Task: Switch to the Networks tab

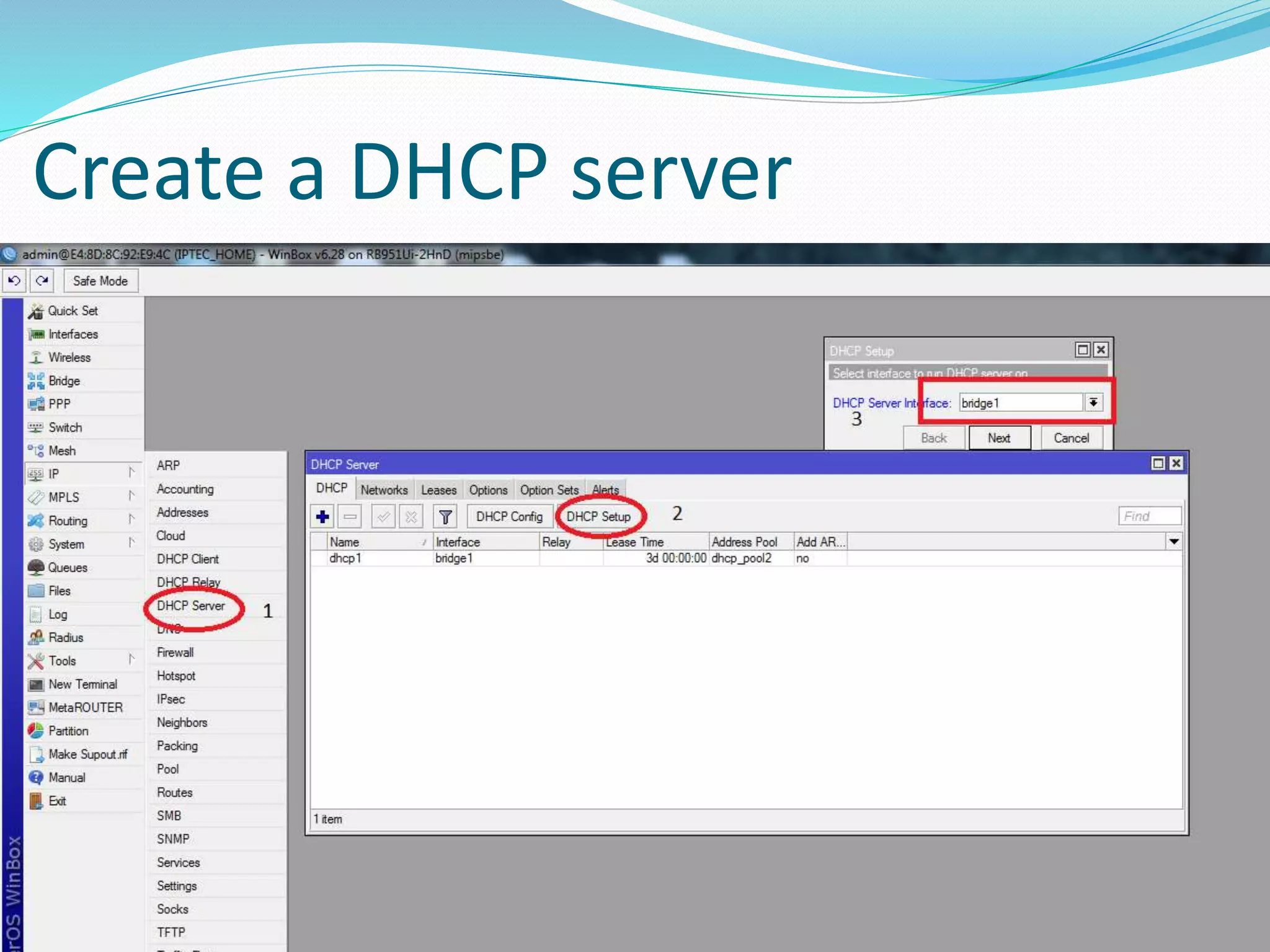Action: pos(384,490)
